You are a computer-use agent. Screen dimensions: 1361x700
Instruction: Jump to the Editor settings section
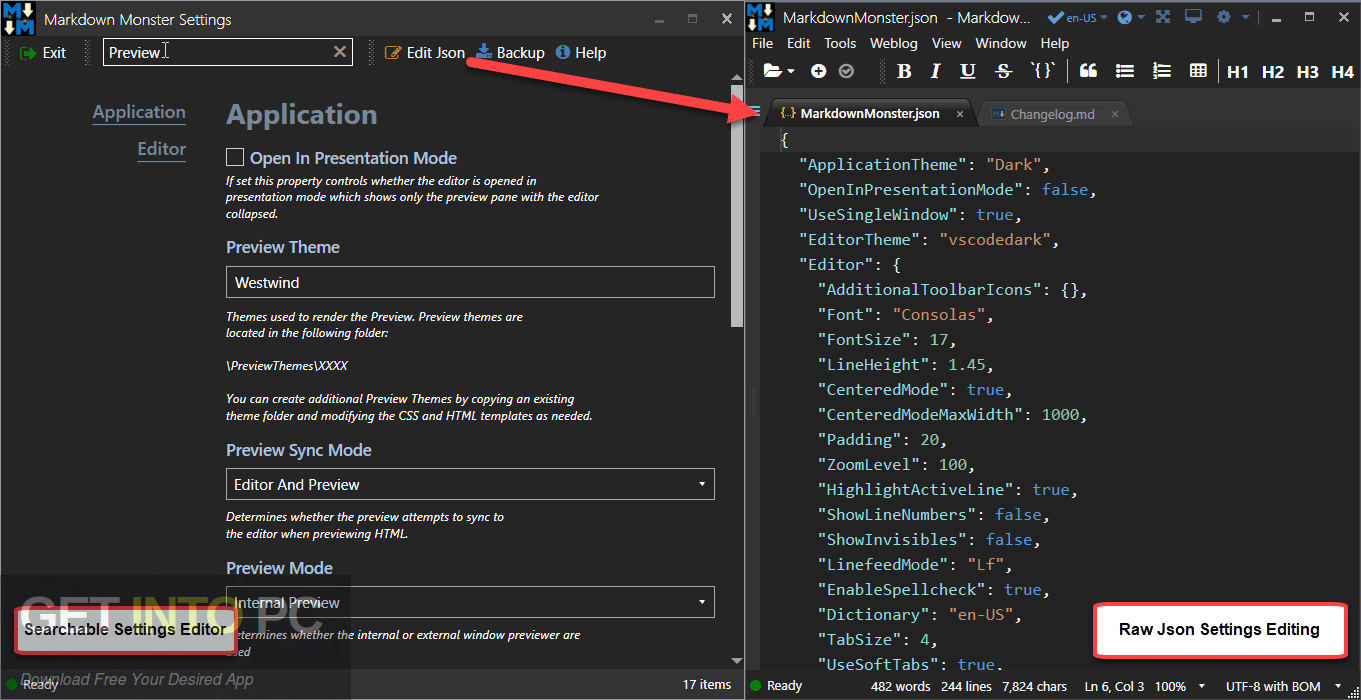[x=162, y=149]
